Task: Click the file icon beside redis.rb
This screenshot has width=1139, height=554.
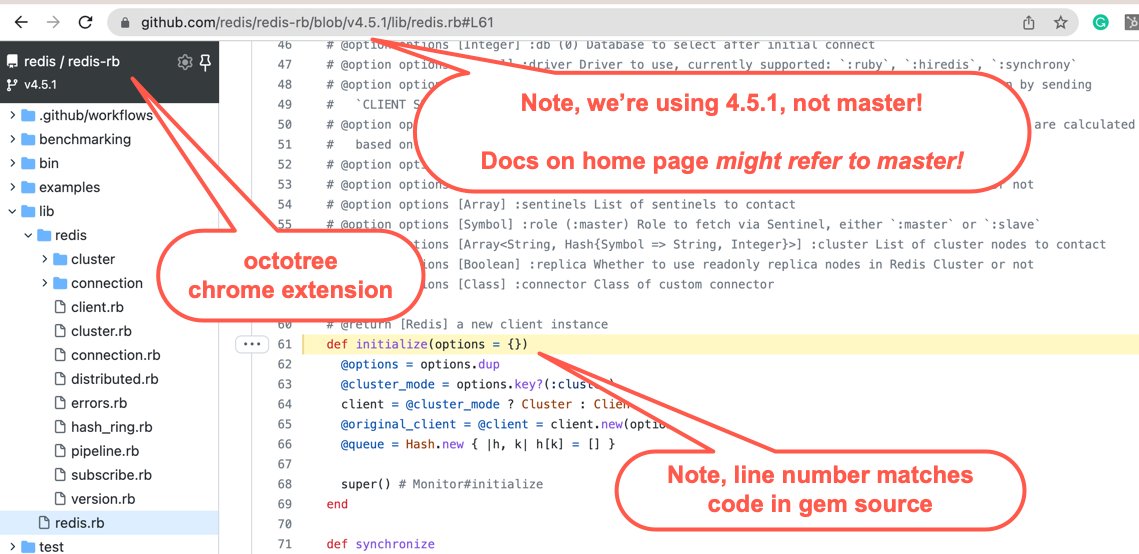Action: click(x=44, y=523)
